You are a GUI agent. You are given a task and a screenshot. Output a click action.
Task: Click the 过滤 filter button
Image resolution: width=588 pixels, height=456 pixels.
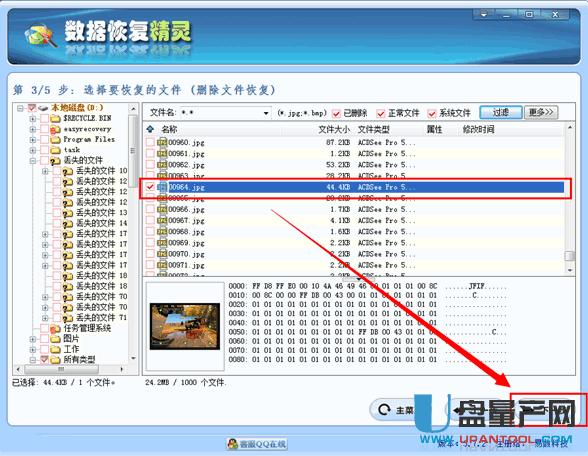click(501, 112)
